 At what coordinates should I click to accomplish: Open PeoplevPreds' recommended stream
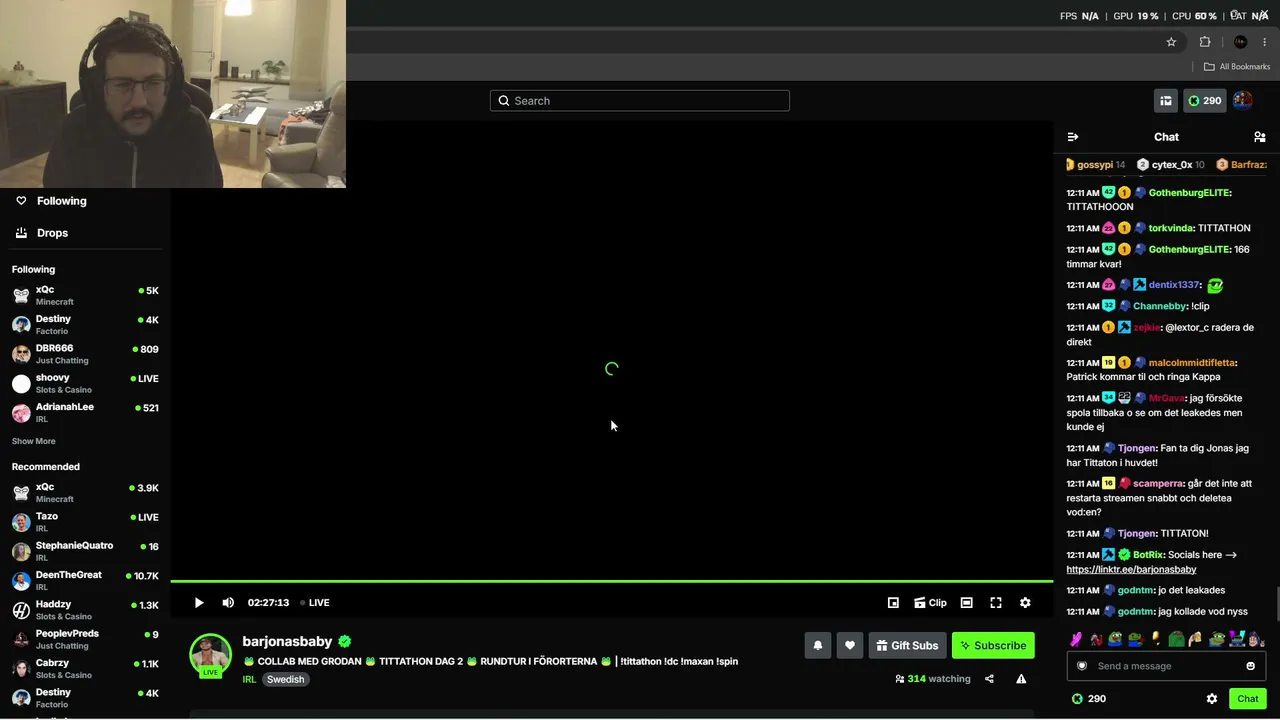[x=85, y=639]
